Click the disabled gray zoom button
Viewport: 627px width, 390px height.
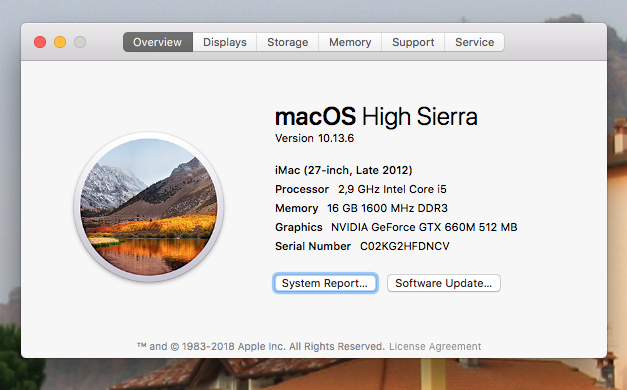point(80,42)
